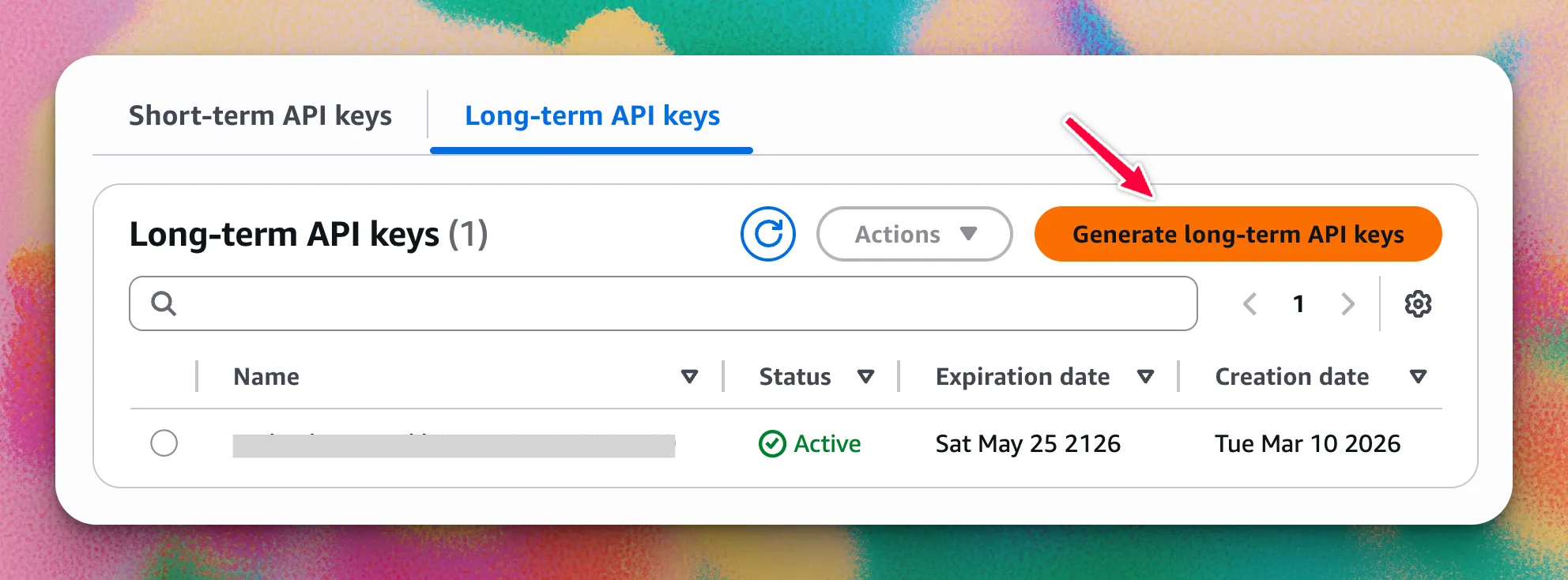Image resolution: width=1568 pixels, height=580 pixels.
Task: Click the refresh icon button
Action: [x=767, y=234]
